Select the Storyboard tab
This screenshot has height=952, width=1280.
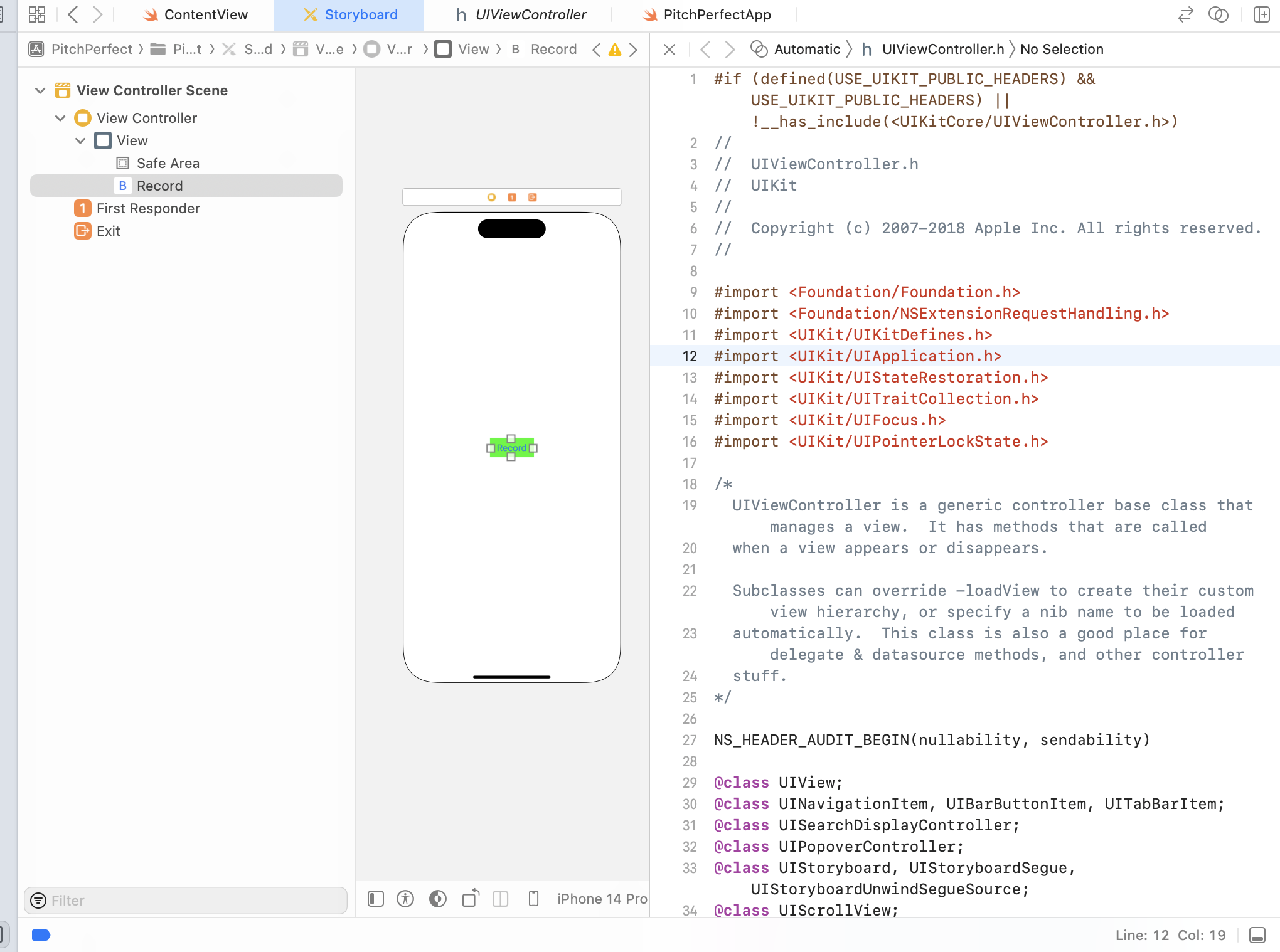pyautogui.click(x=349, y=14)
